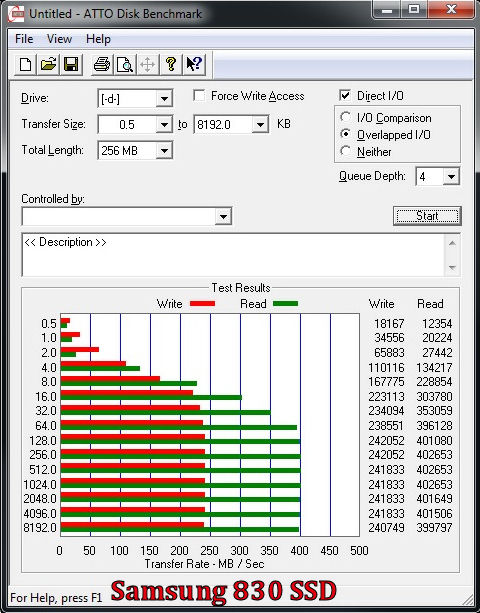The height and width of the screenshot is (613, 480).
Task: Click the ATTO application icon in title bar
Action: pos(16,14)
